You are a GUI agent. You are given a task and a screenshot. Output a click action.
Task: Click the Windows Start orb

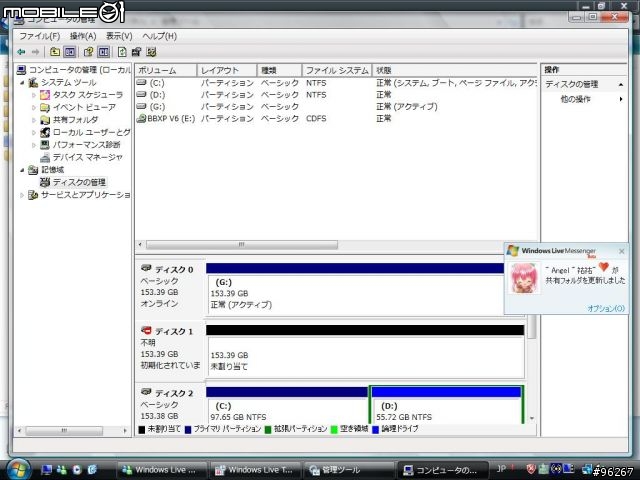[x=17, y=469]
